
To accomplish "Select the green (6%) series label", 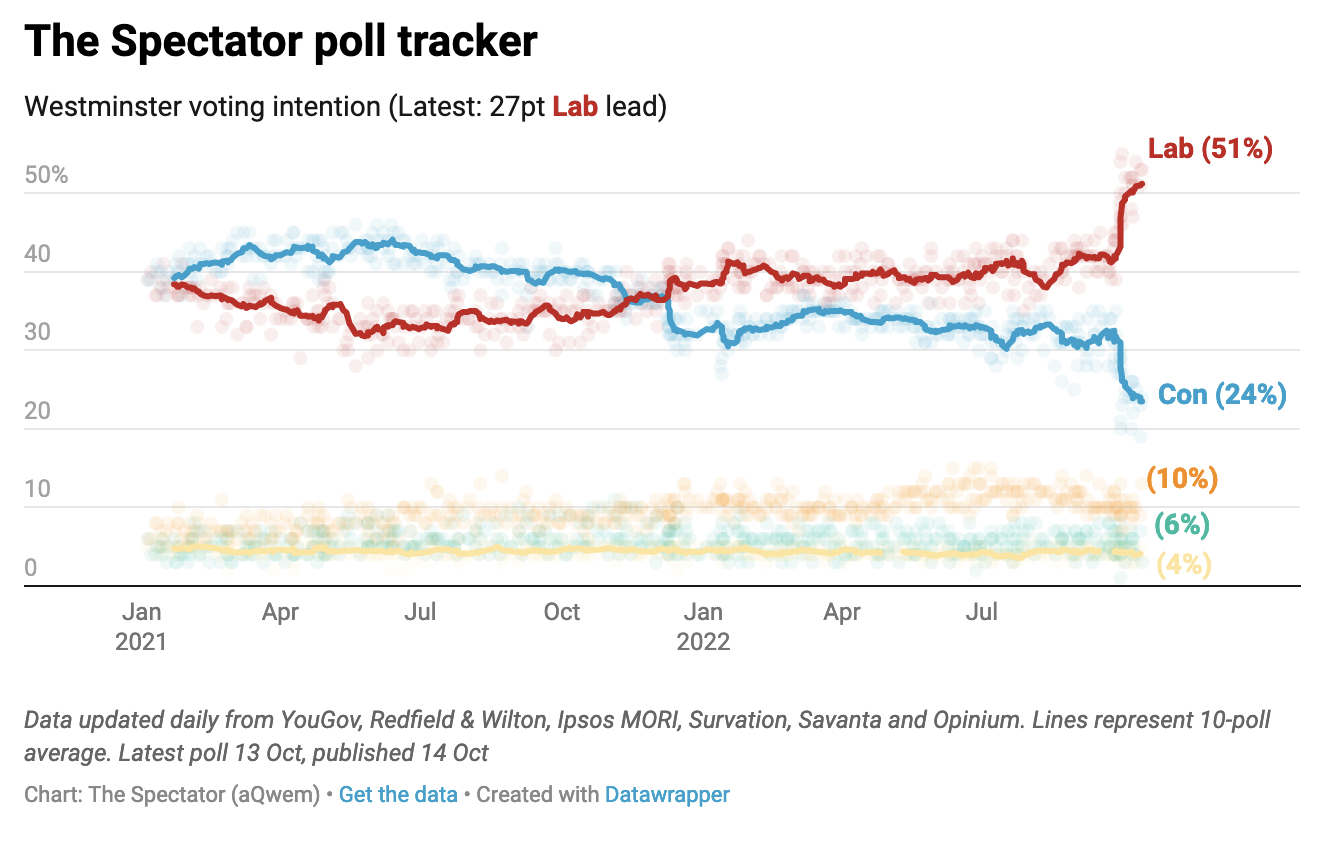I will click(x=1182, y=524).
